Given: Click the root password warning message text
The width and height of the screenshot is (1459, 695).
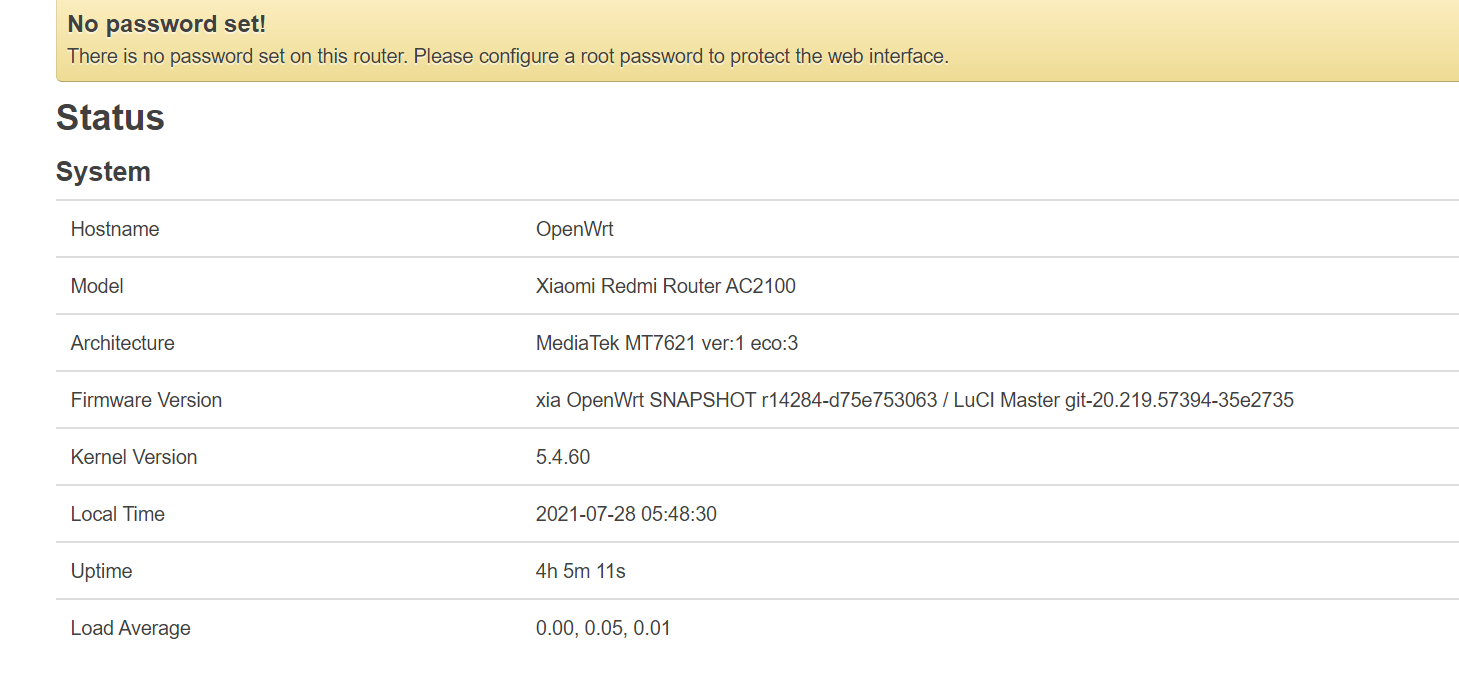Looking at the screenshot, I should click(x=507, y=56).
